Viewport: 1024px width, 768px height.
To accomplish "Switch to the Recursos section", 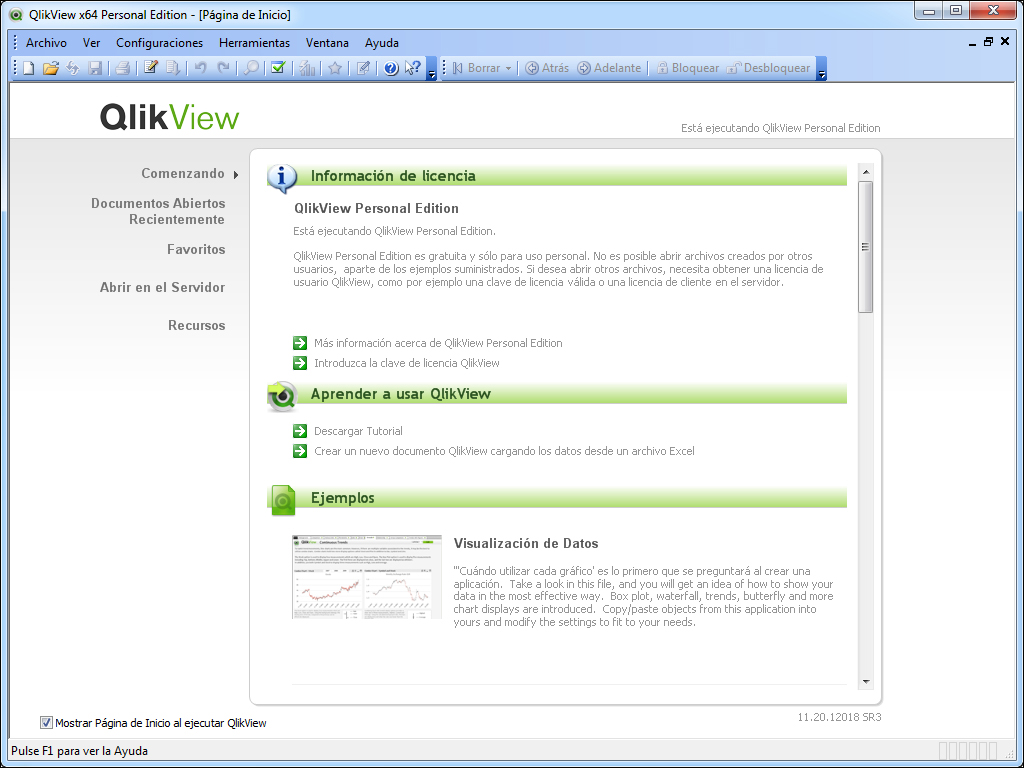I will pyautogui.click(x=197, y=325).
